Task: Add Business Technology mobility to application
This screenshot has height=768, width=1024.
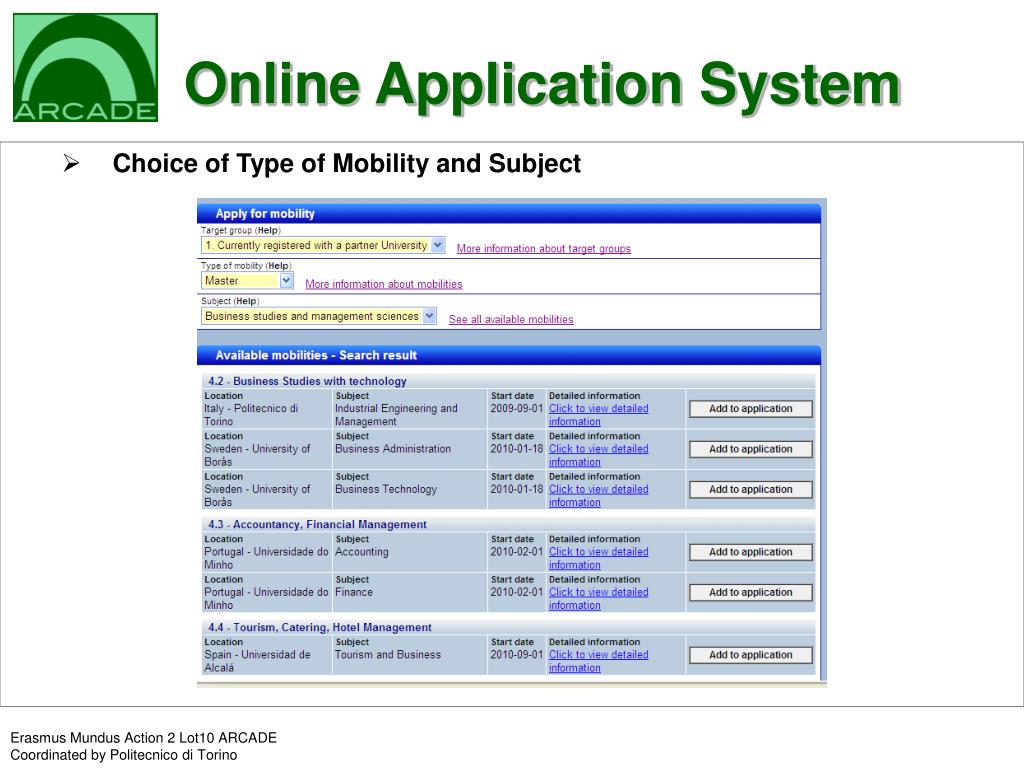Action: coord(750,490)
